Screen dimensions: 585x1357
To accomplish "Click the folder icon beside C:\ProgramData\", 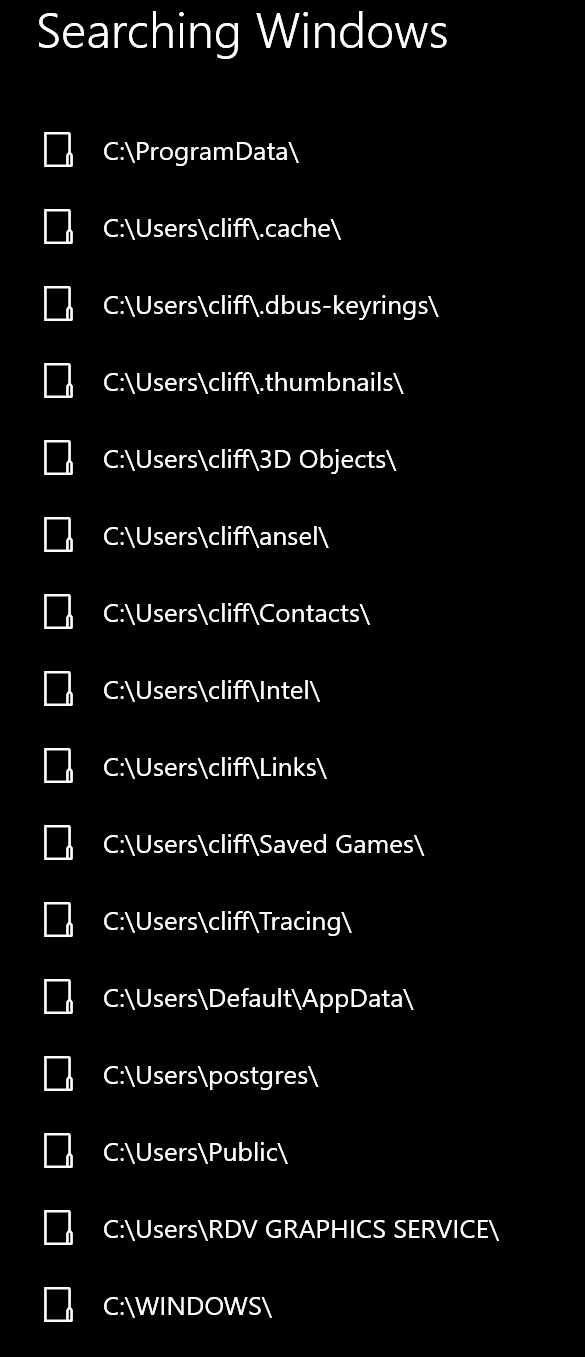I will point(59,151).
